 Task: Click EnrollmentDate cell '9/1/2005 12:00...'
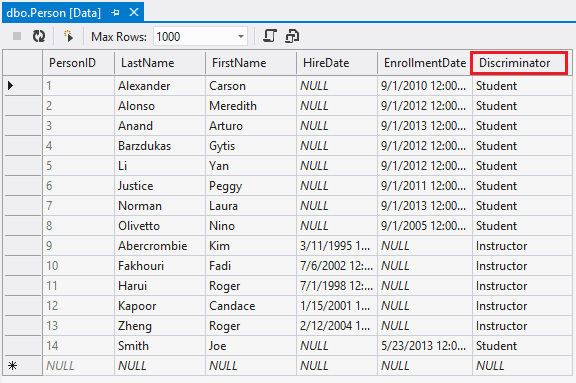click(x=425, y=226)
